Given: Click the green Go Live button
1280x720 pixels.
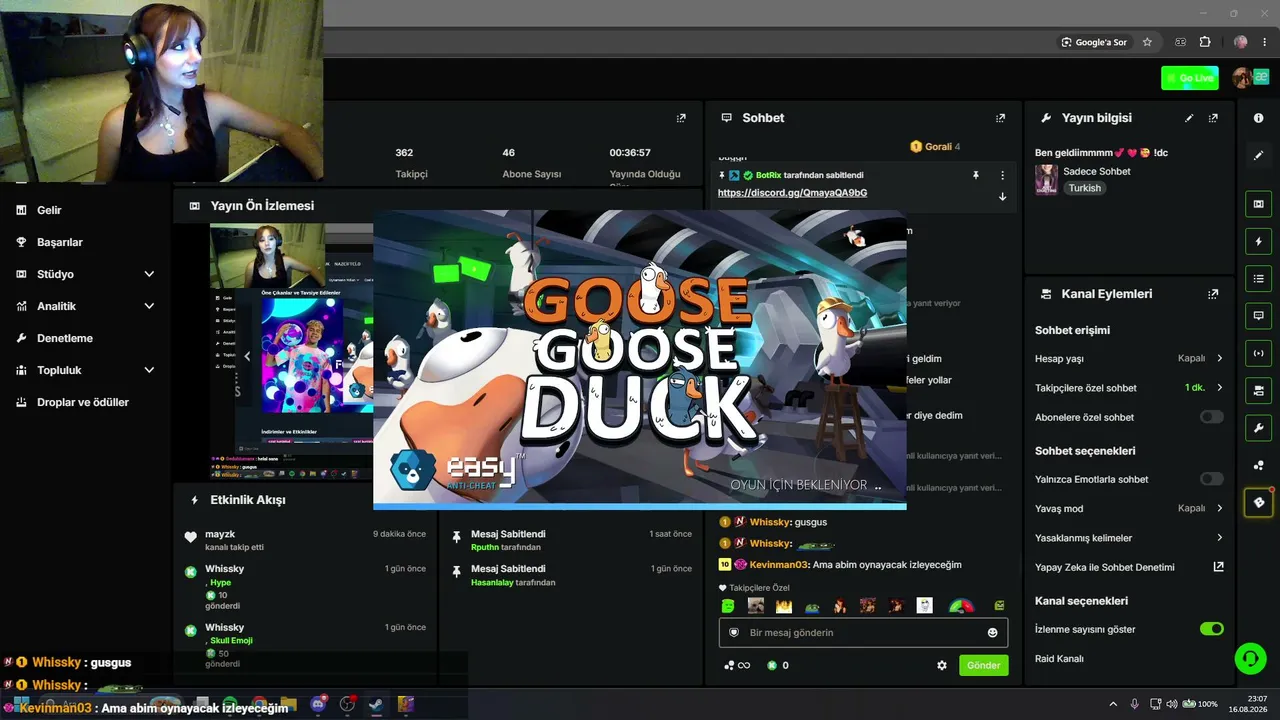Looking at the screenshot, I should coord(1190,78).
